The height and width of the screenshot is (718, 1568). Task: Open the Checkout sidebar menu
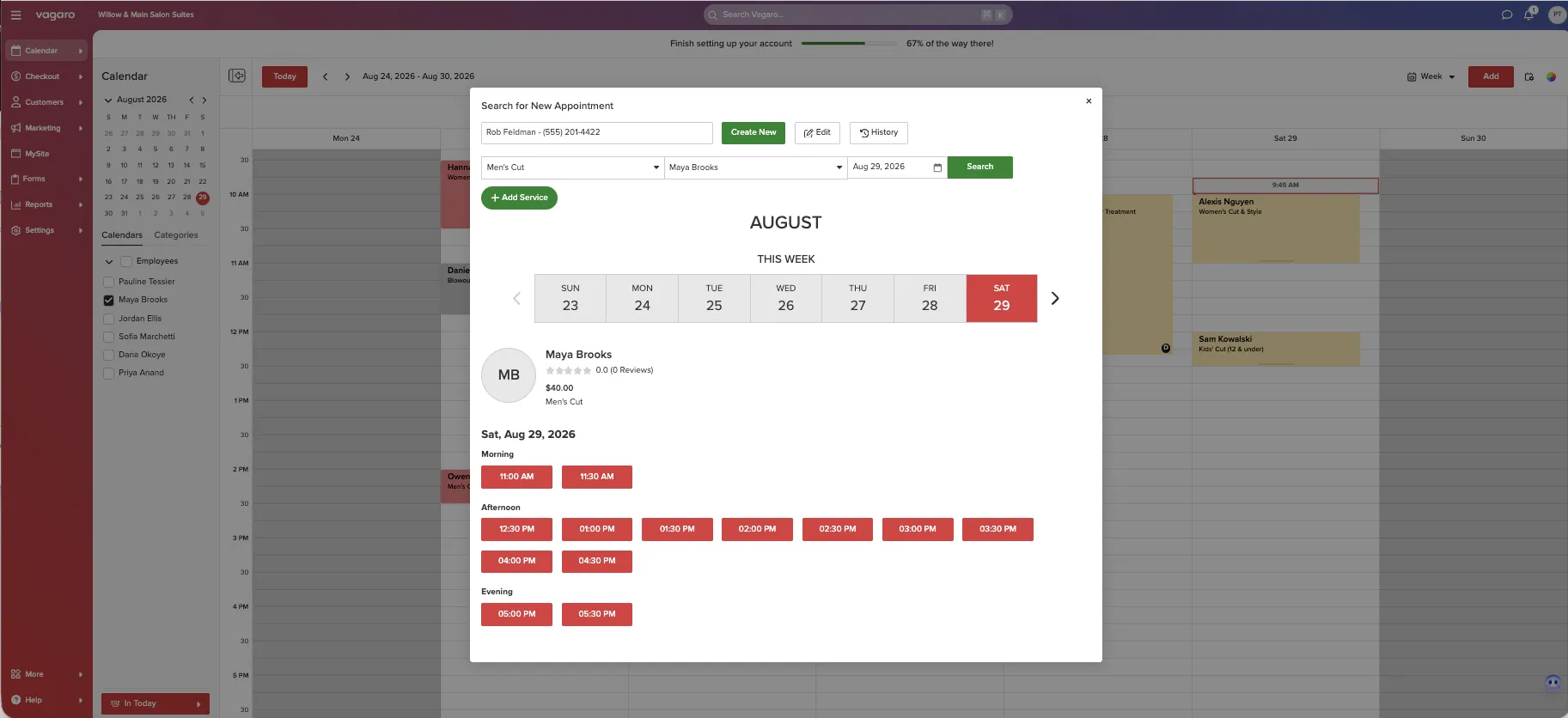click(46, 76)
